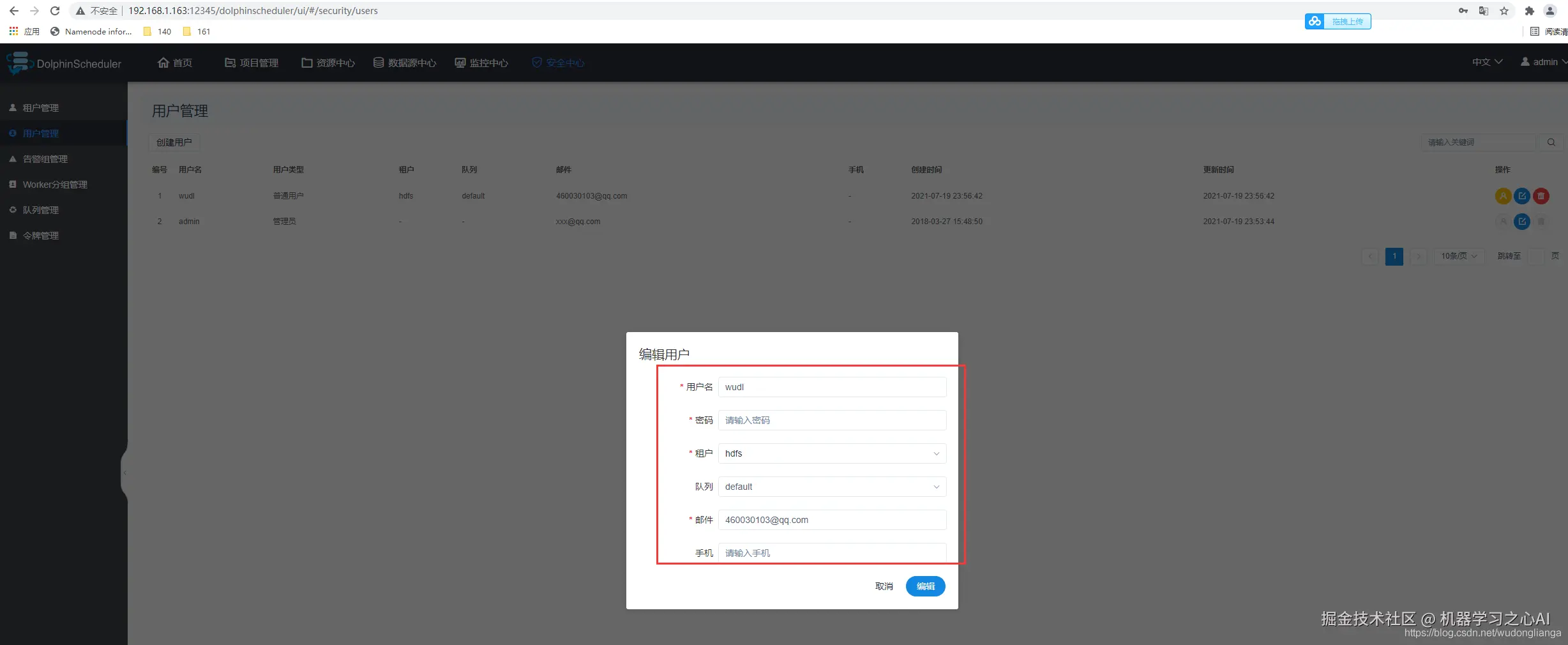Click the translate page icon
Screen dimensions: 1568x645
click(x=1484, y=11)
